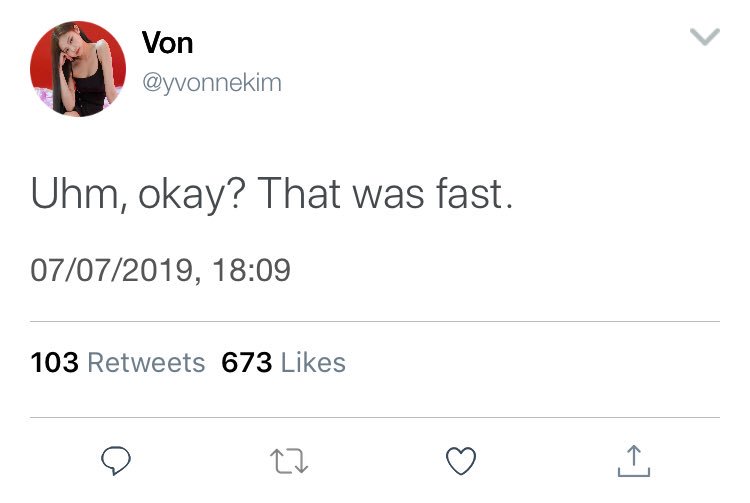Click the word 'That' in the tweet
Screen dimensions: 750x503
tap(299, 194)
